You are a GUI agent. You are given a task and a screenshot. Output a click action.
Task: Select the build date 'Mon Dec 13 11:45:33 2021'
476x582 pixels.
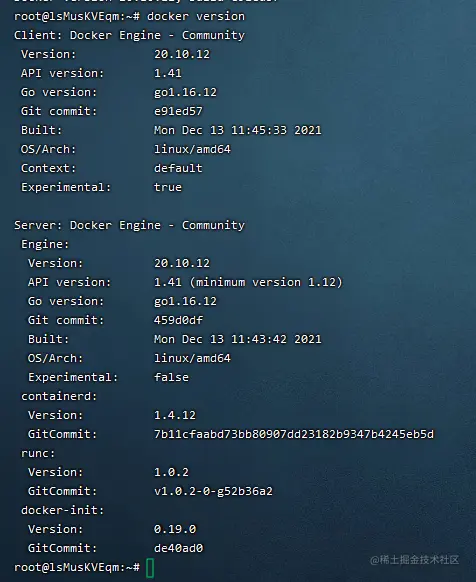(238, 130)
